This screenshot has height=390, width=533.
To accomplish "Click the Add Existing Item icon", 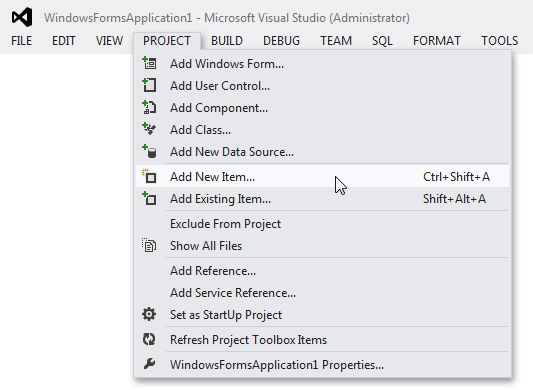I will (149, 198).
